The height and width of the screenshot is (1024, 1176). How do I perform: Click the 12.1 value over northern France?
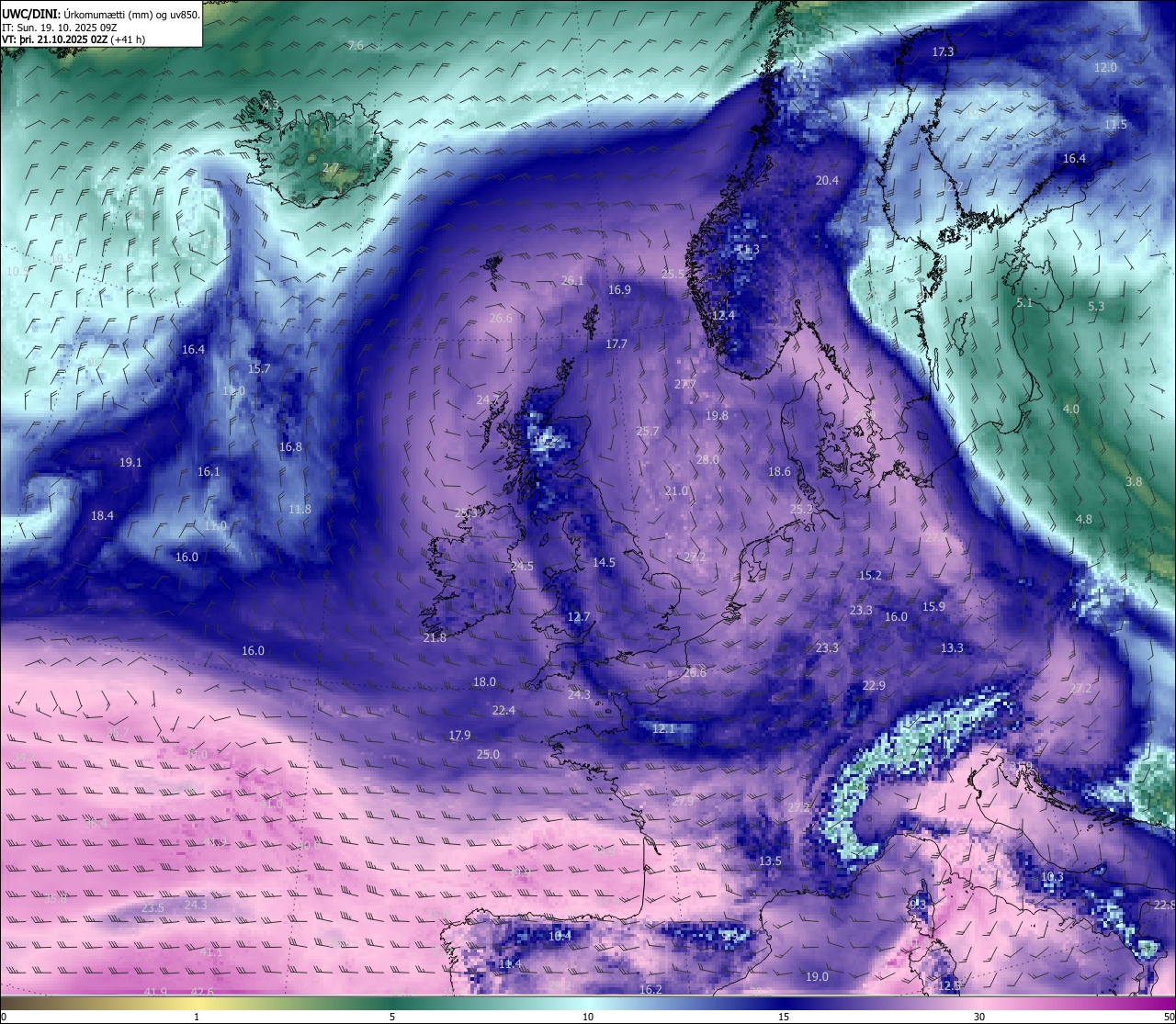point(663,728)
